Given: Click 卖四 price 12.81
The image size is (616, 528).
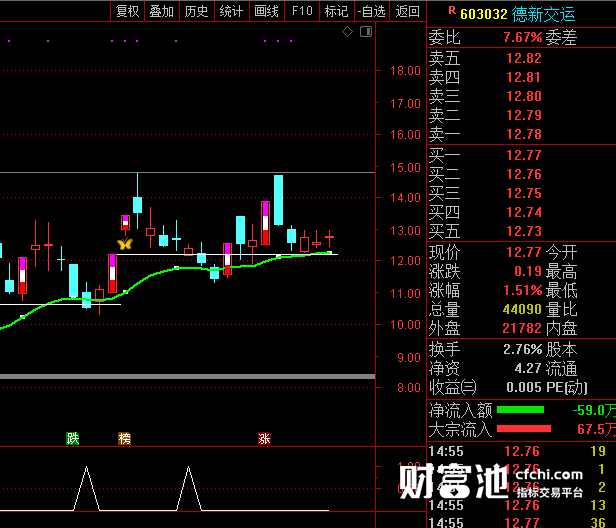Looking at the screenshot, I should point(524,77).
